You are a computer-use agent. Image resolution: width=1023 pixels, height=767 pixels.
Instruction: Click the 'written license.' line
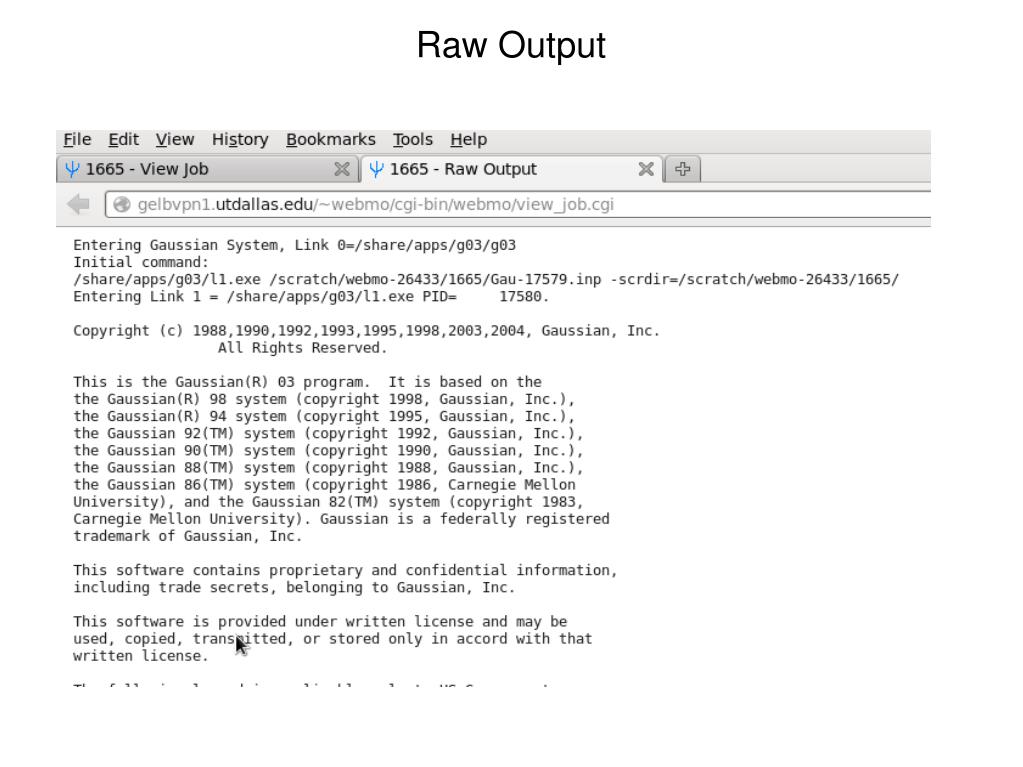coord(140,655)
